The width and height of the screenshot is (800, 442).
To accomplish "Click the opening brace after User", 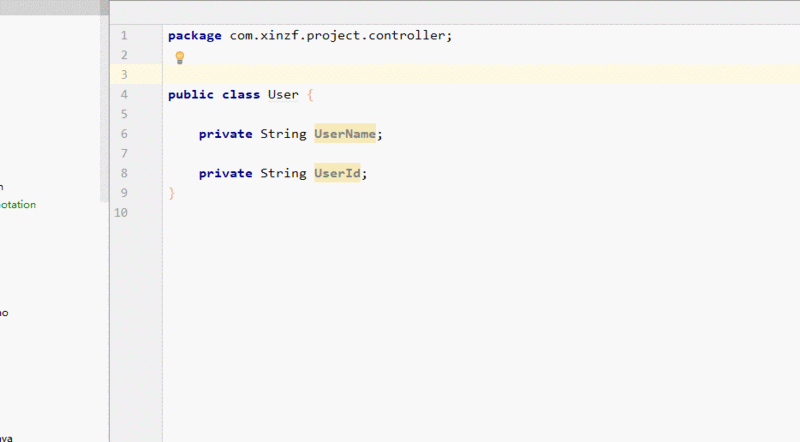I will coord(311,95).
